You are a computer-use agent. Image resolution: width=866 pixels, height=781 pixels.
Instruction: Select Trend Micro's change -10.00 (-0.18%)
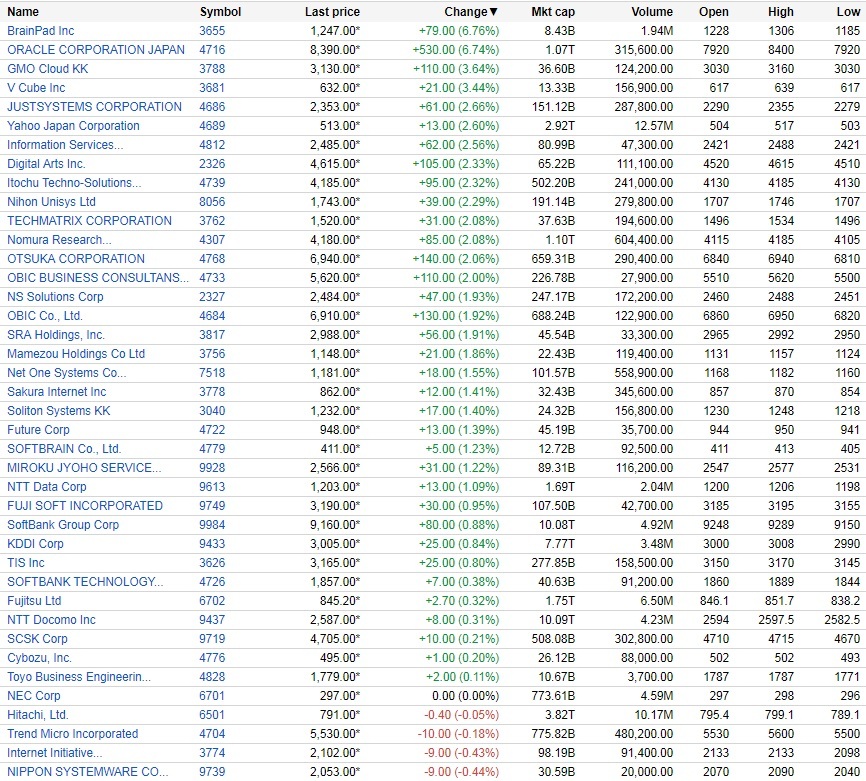coord(458,734)
